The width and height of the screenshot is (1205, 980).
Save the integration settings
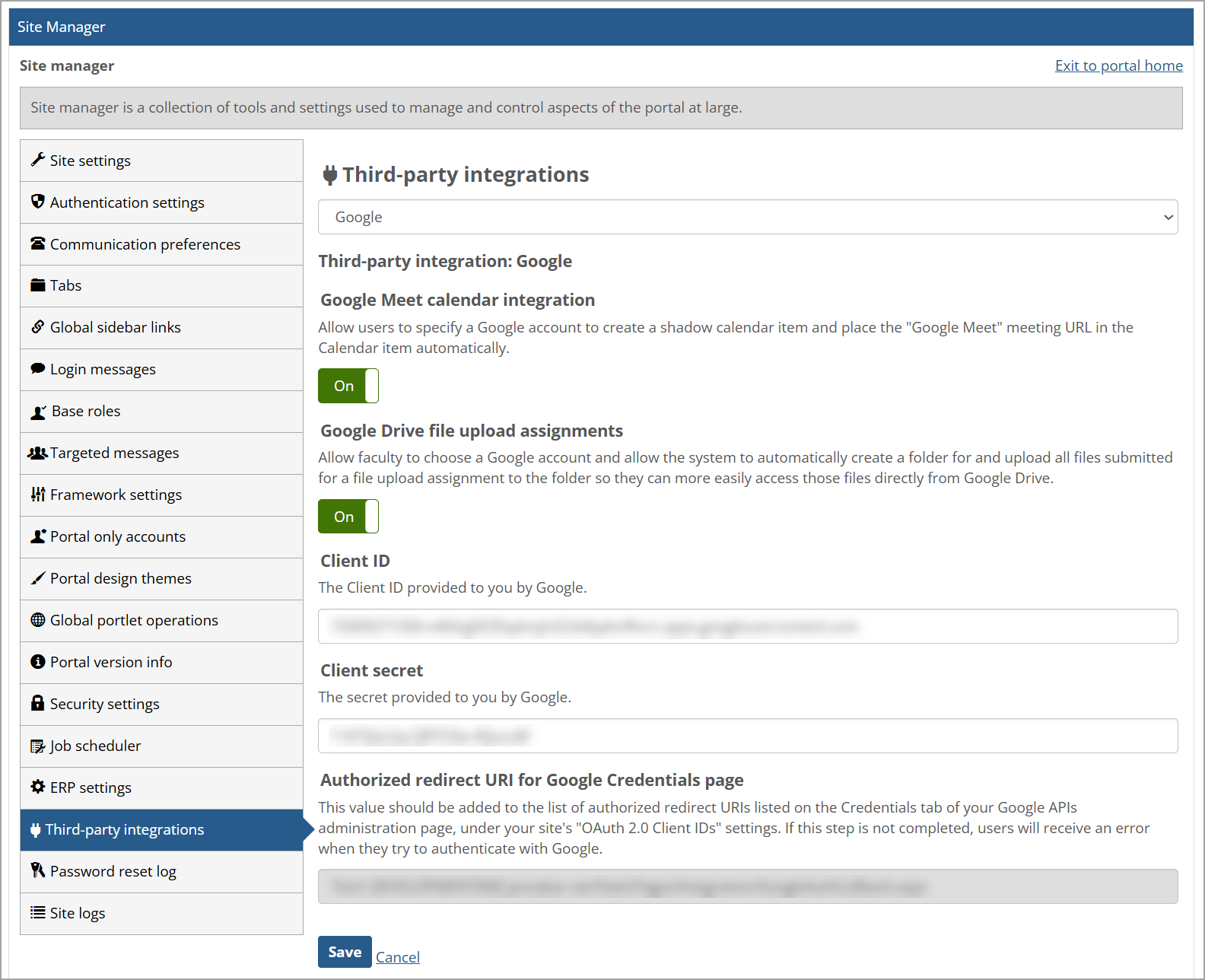pyautogui.click(x=345, y=952)
